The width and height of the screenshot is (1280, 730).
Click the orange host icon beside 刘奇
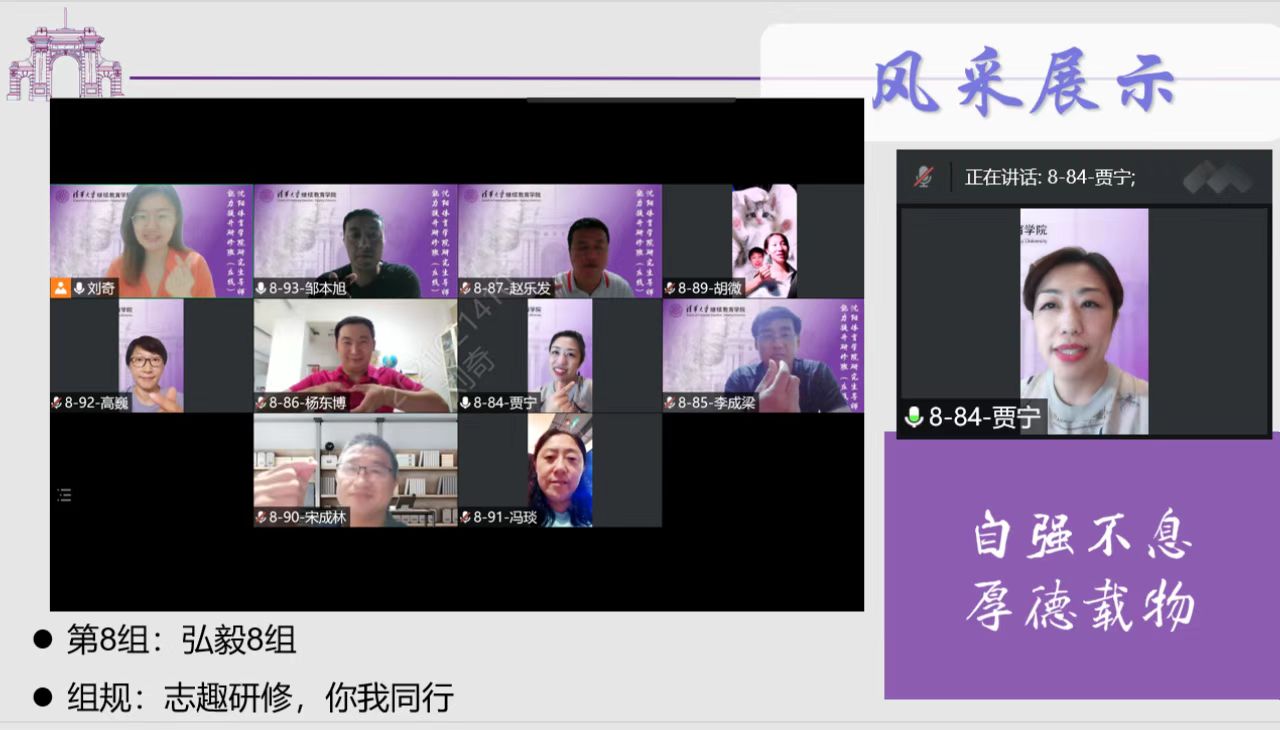[61, 289]
